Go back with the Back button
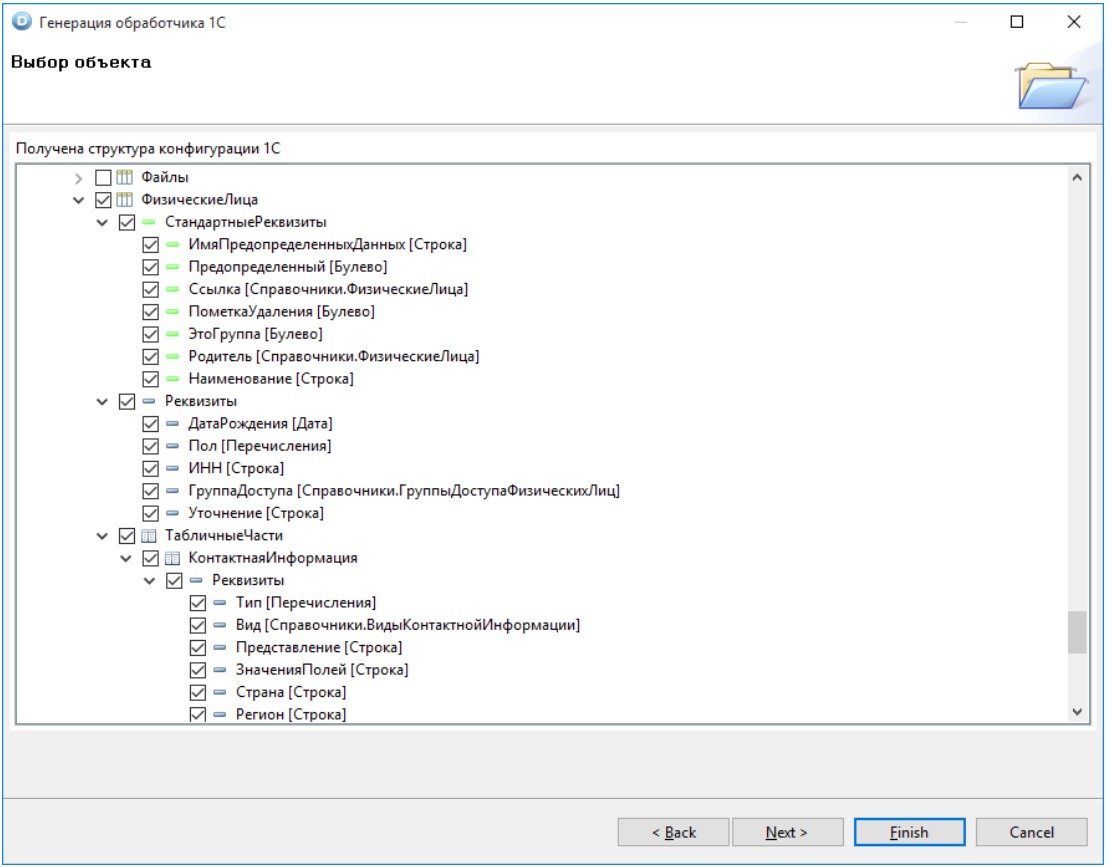 click(673, 832)
